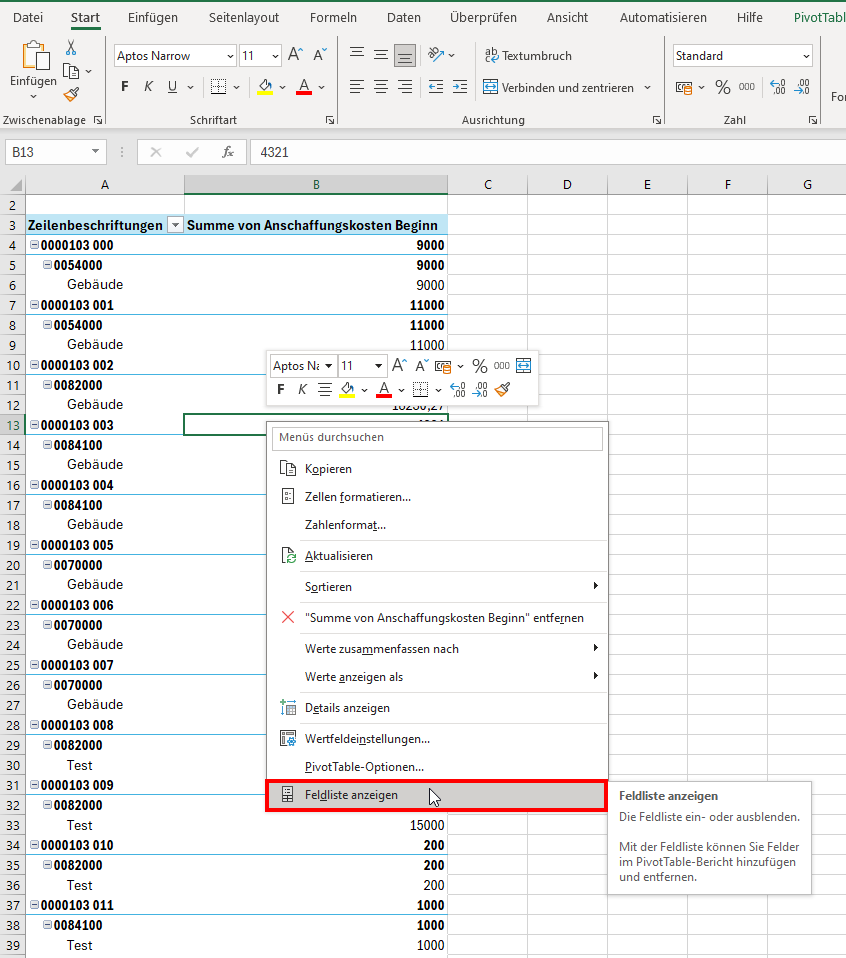Select column header C
Viewport: 846px width, 958px height.
point(487,185)
